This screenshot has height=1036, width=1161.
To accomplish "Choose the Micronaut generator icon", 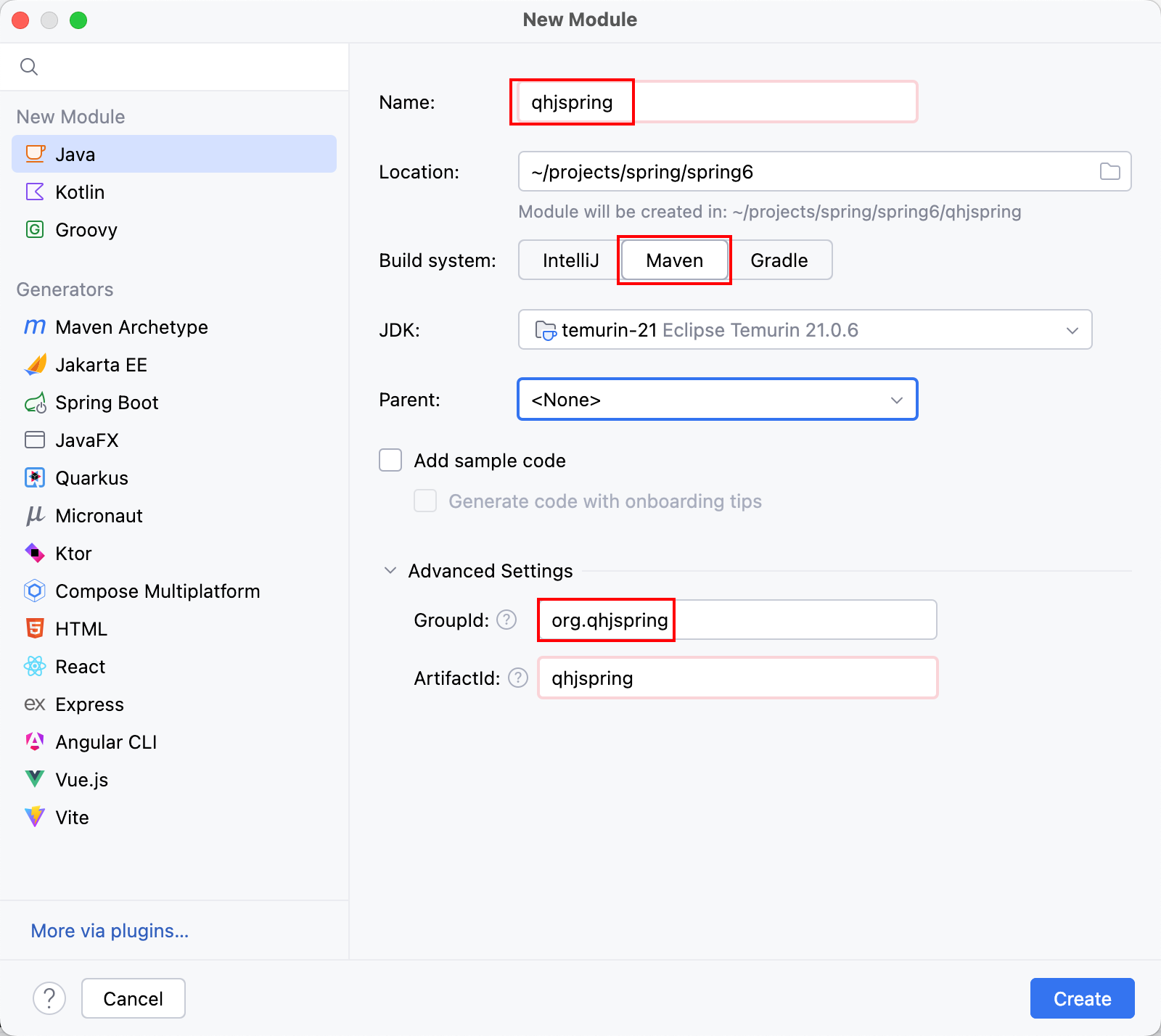I will (x=35, y=515).
